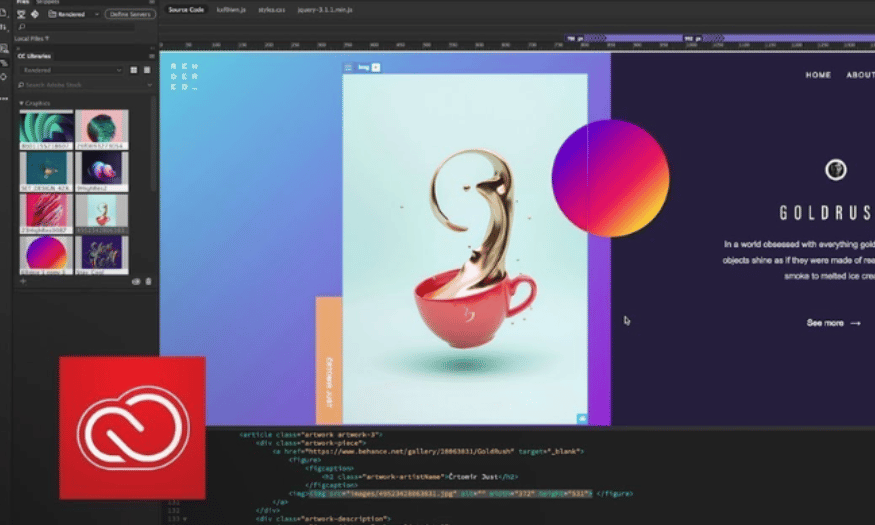Image resolution: width=875 pixels, height=525 pixels.
Task: Open the Rendered site dropdown in Files panel
Action: [x=74, y=14]
